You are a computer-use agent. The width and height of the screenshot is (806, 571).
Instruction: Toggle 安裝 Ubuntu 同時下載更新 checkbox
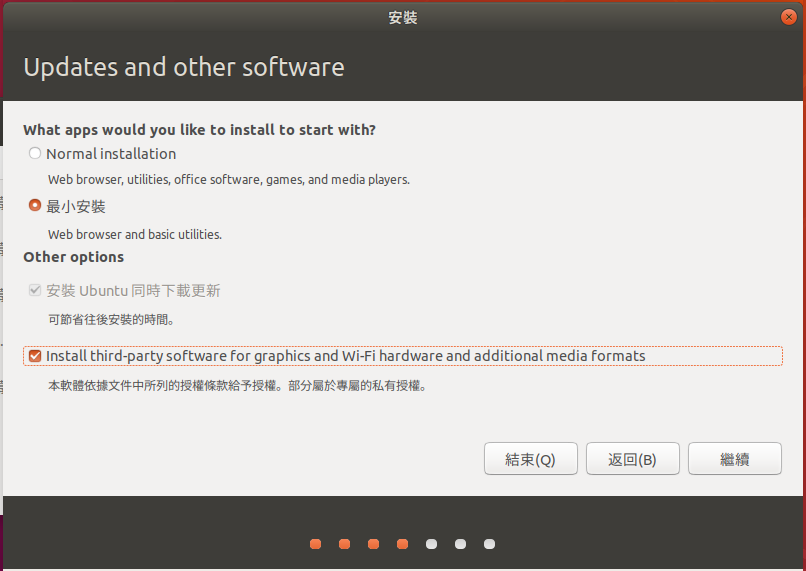point(34,290)
